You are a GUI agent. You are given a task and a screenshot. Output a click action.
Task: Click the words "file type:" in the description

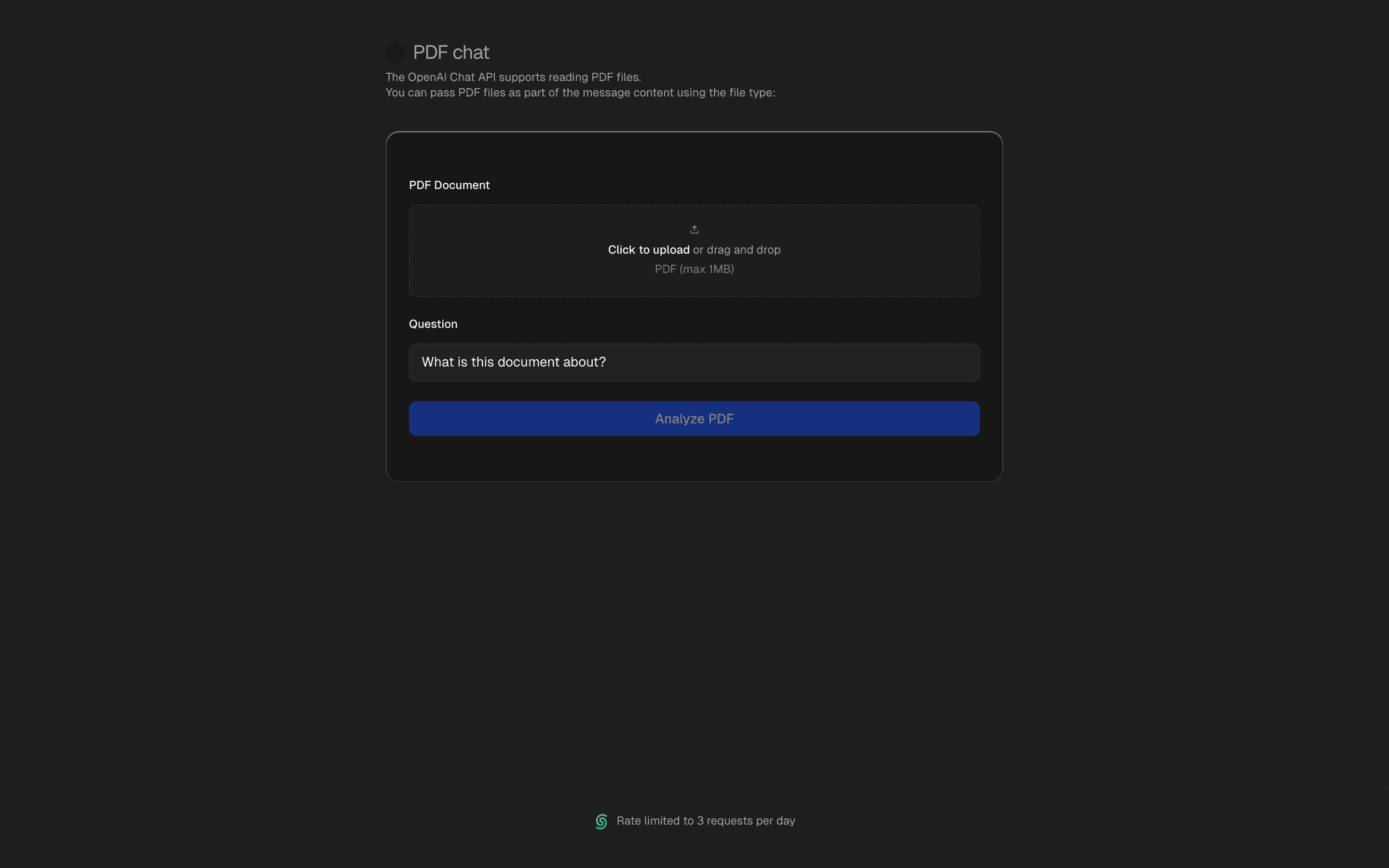751,93
